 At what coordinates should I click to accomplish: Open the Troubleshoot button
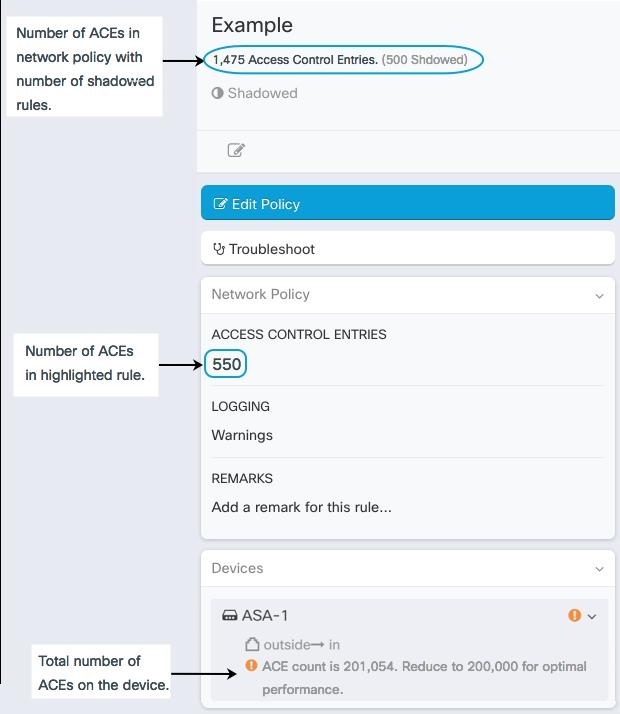[407, 249]
